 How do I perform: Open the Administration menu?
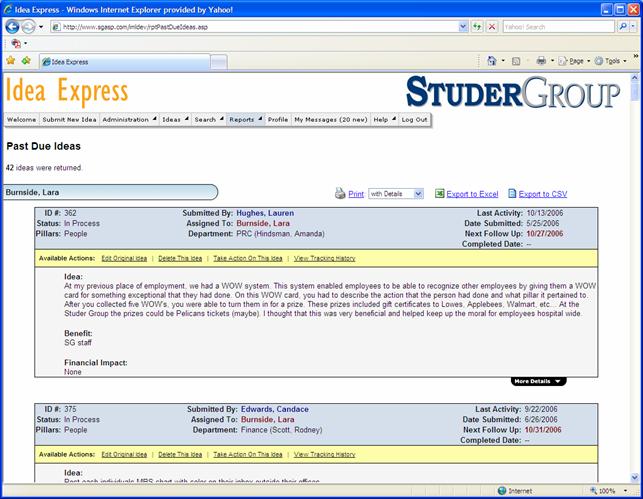129,119
